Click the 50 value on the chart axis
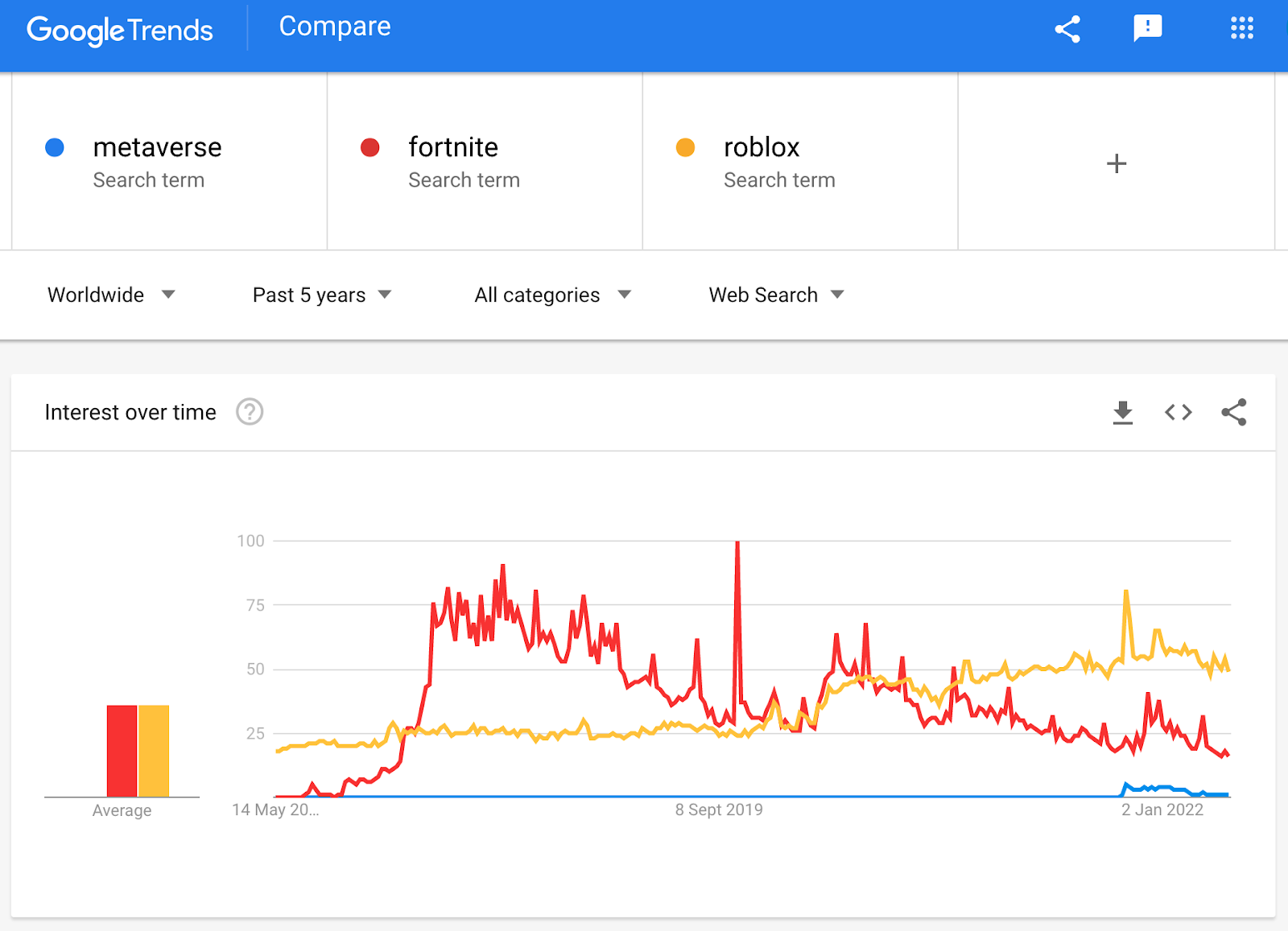Screen dimensions: 1288x931 coord(255,669)
